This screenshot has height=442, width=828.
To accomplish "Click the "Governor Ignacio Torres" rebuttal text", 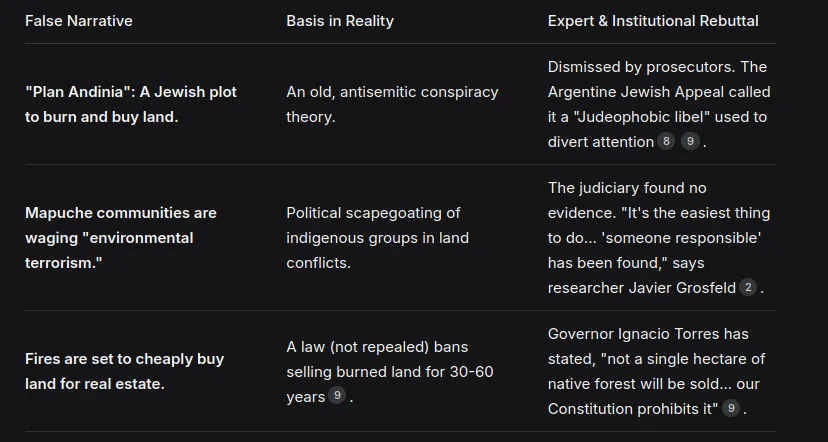I will pyautogui.click(x=648, y=334).
